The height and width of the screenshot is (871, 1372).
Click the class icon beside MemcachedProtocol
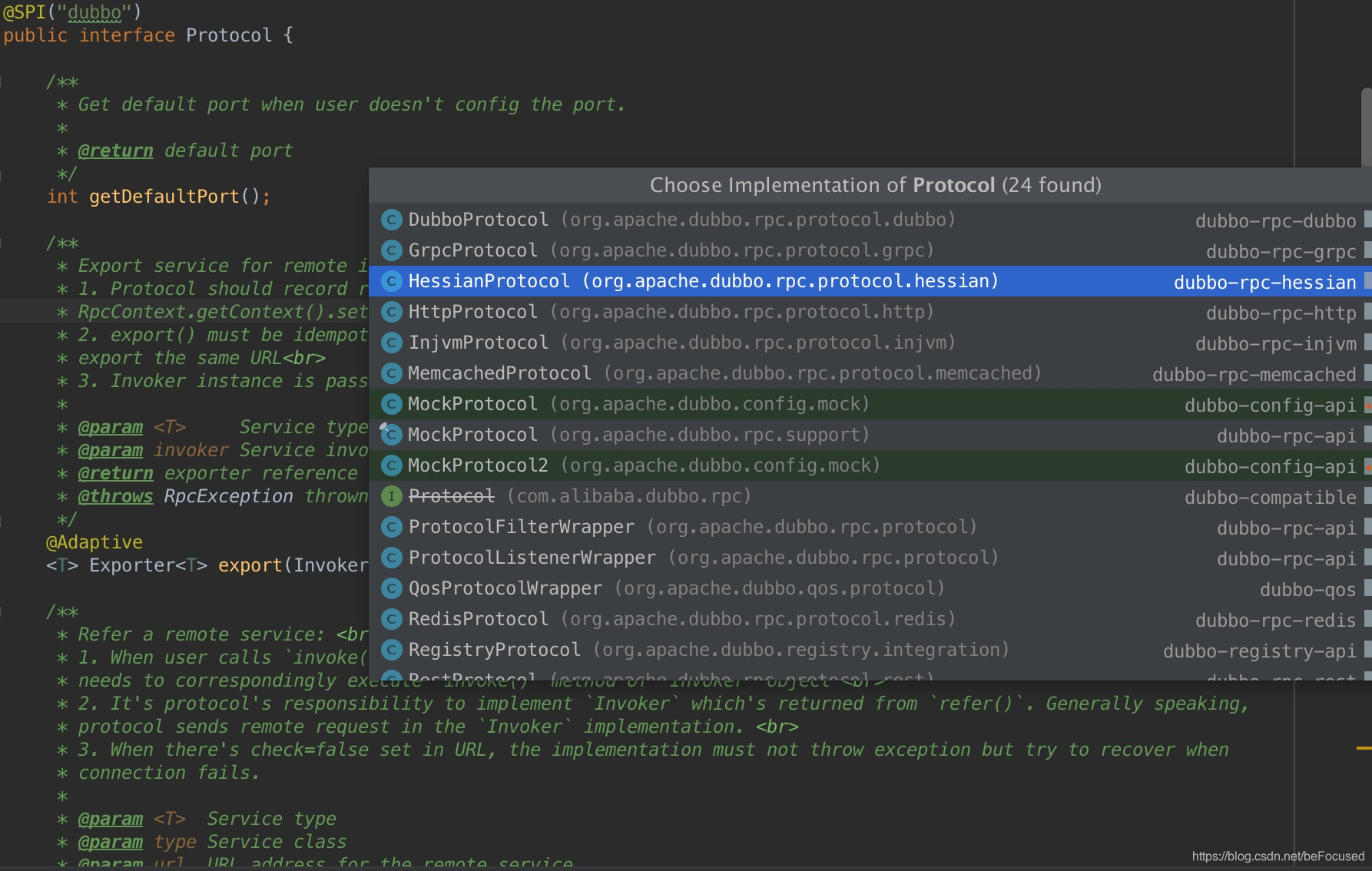[x=392, y=373]
